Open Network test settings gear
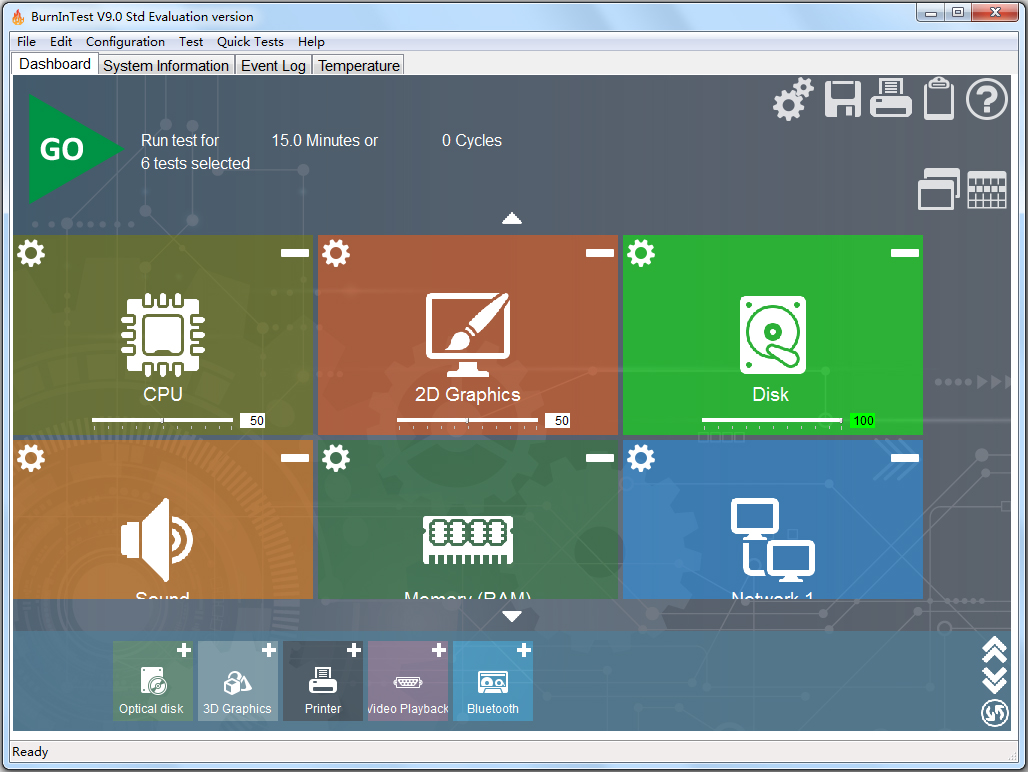1028x772 pixels. click(641, 457)
